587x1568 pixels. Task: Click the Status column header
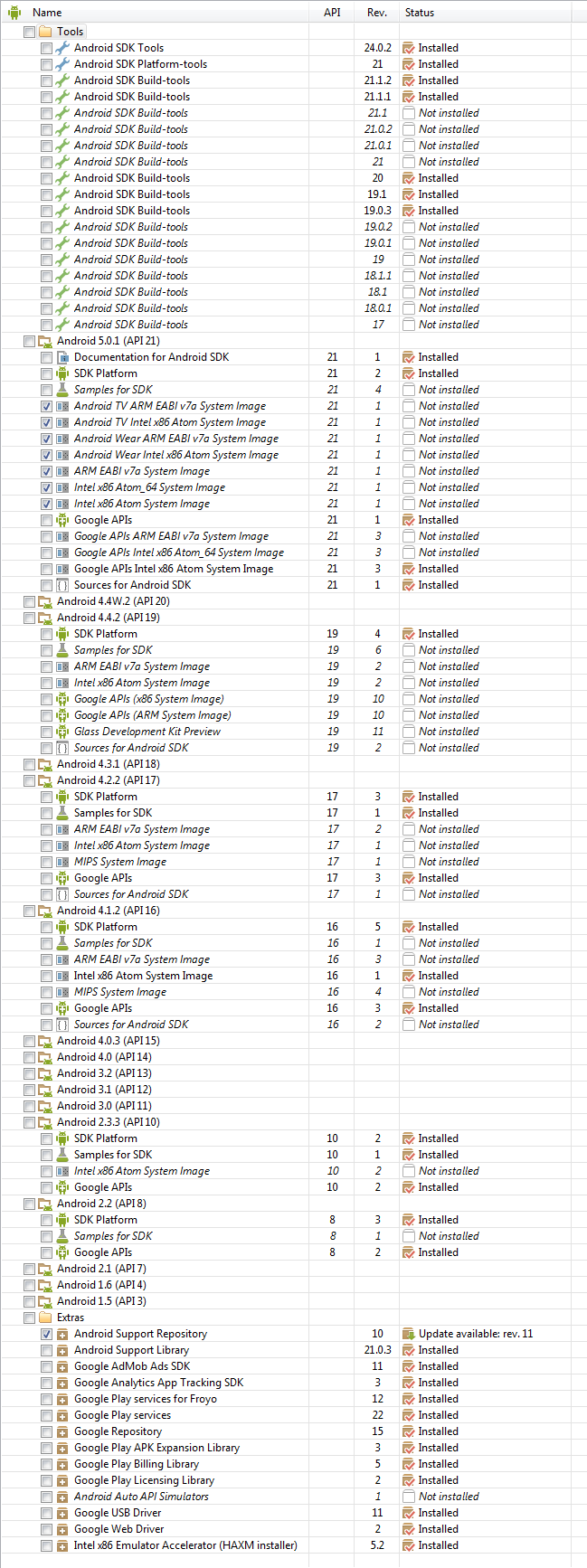coord(420,13)
